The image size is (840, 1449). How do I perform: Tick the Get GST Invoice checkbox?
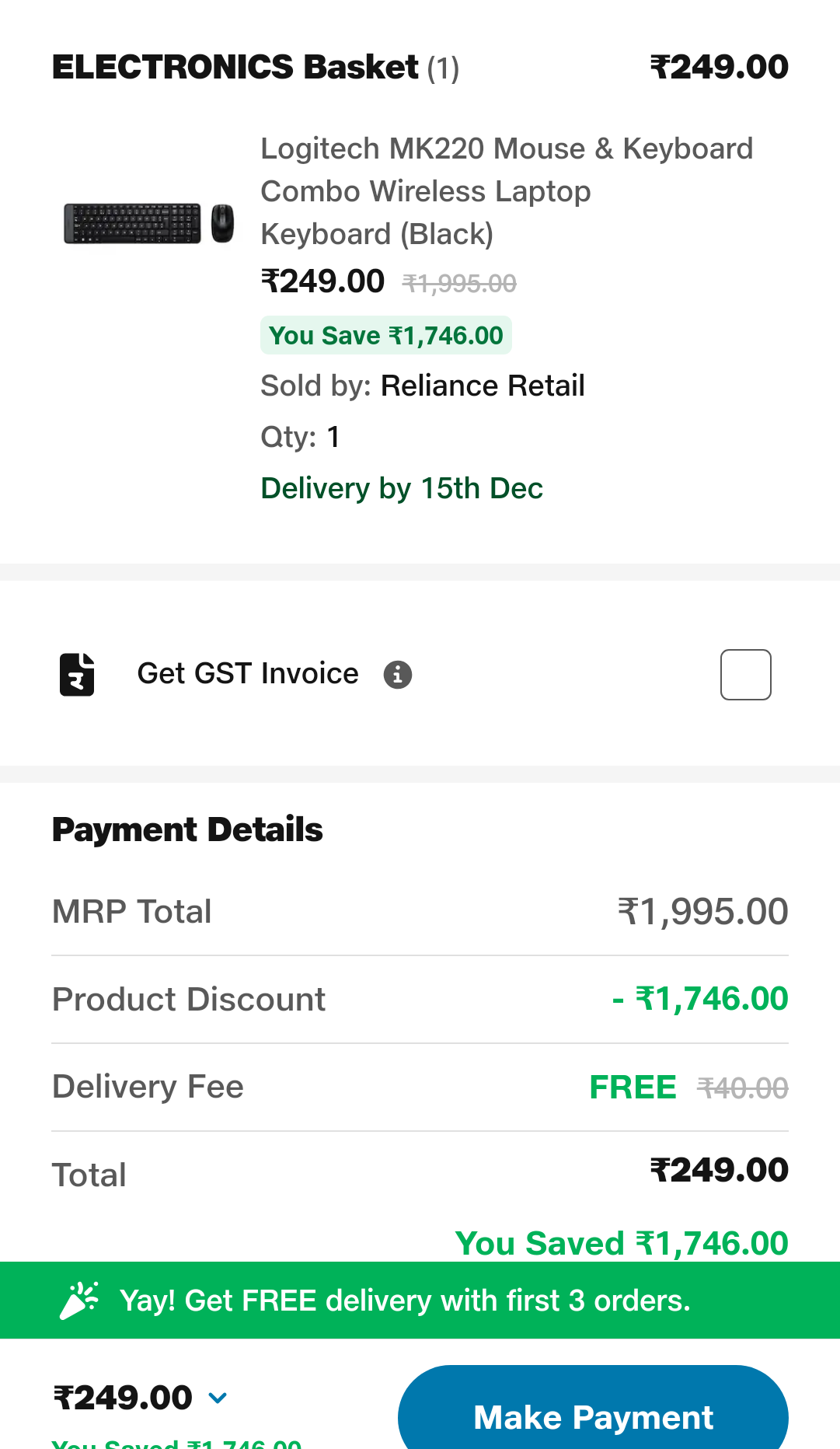[x=745, y=675]
